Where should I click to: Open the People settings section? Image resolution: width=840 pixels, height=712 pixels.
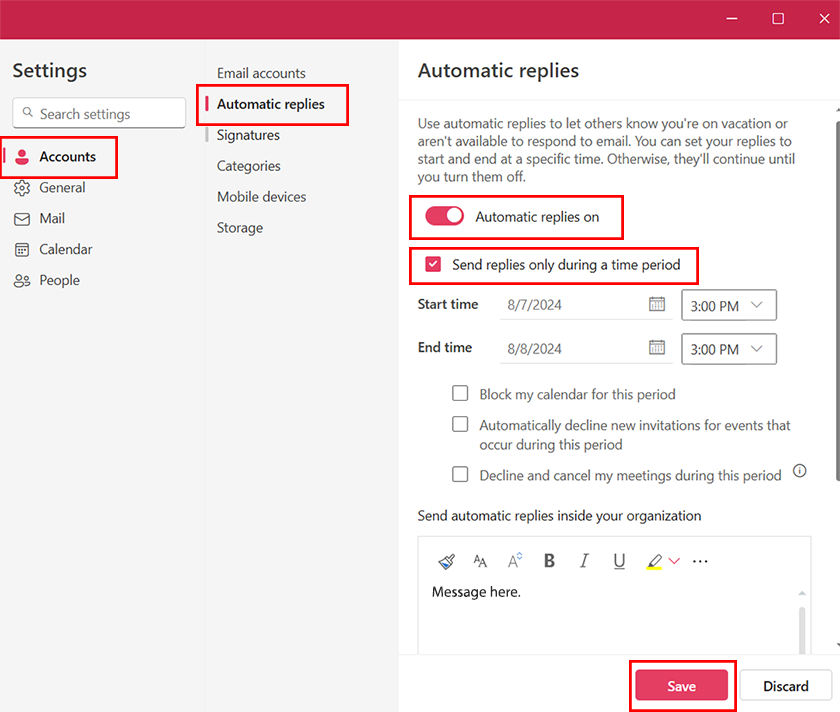pyautogui.click(x=59, y=281)
